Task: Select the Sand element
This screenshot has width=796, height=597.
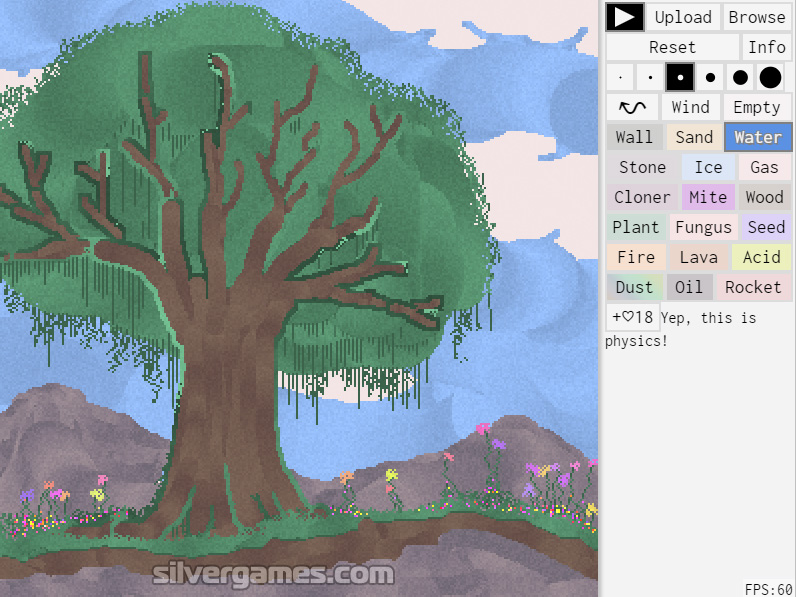Action: (x=693, y=137)
